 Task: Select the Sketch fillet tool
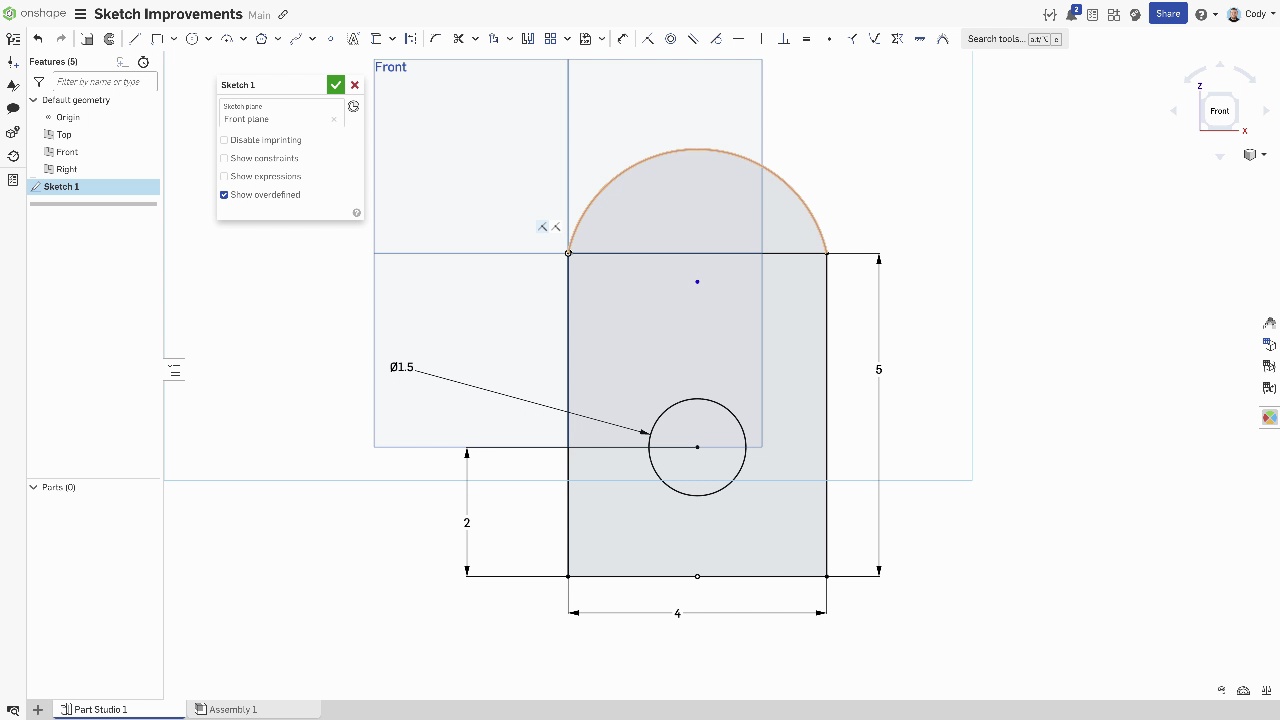coord(435,39)
